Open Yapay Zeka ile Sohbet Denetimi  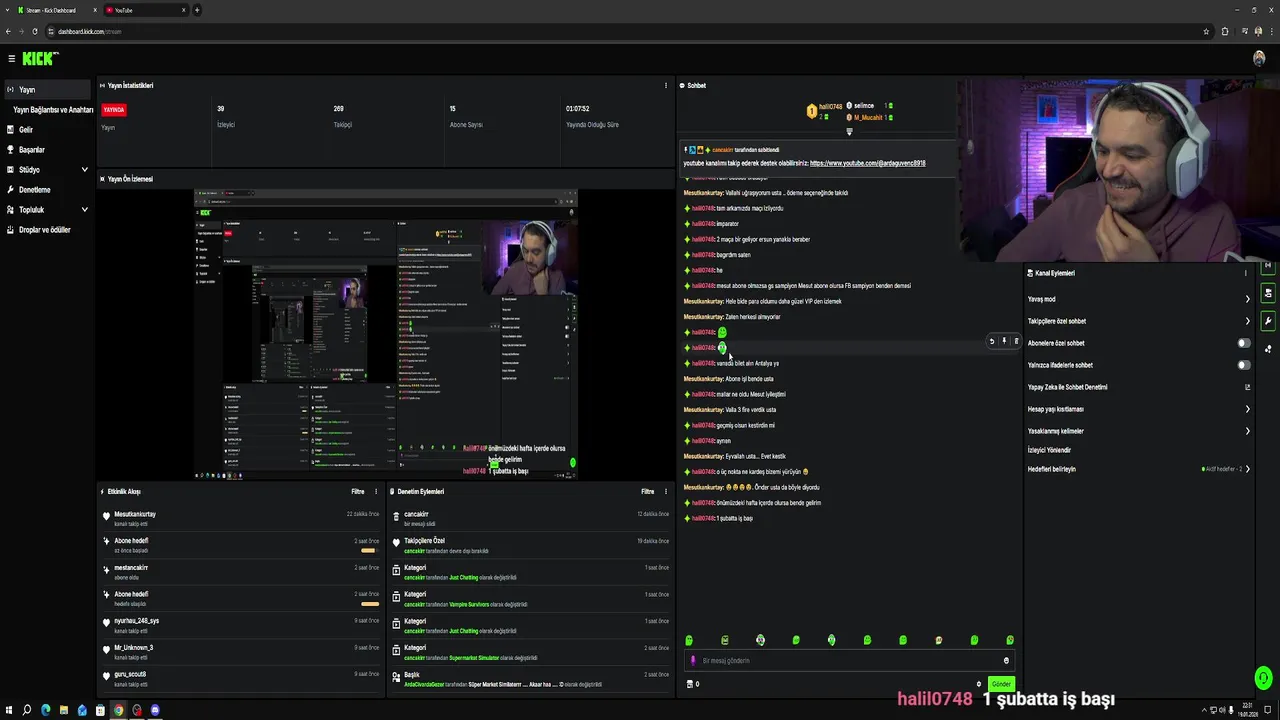click(1138, 387)
